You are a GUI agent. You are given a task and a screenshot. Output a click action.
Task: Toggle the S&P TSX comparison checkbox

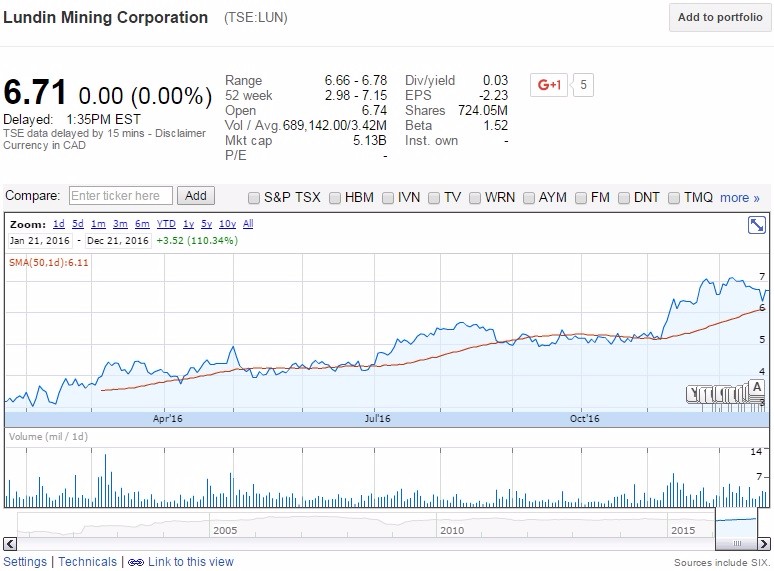pos(254,198)
